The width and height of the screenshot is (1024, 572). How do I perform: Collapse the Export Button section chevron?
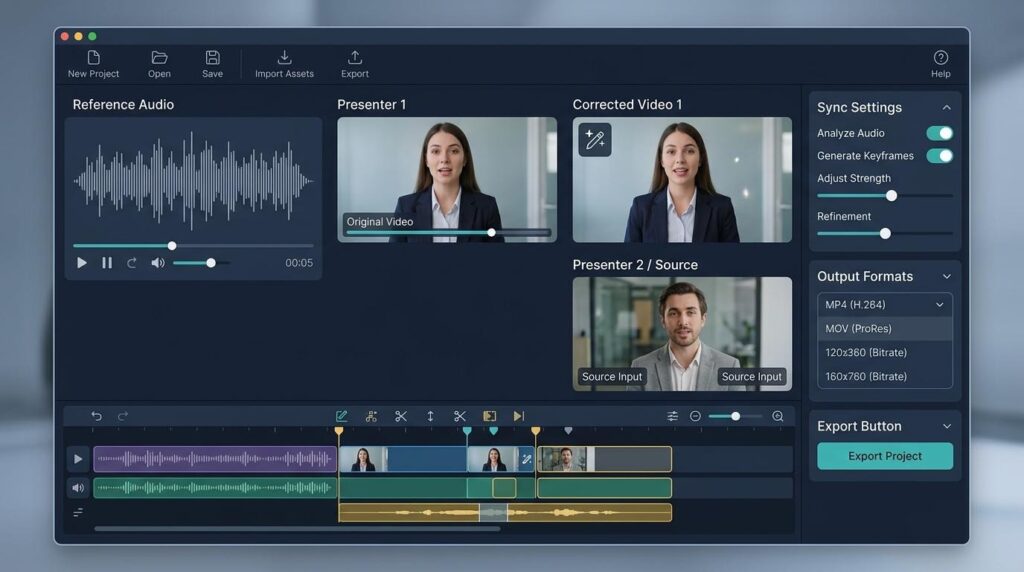click(946, 427)
